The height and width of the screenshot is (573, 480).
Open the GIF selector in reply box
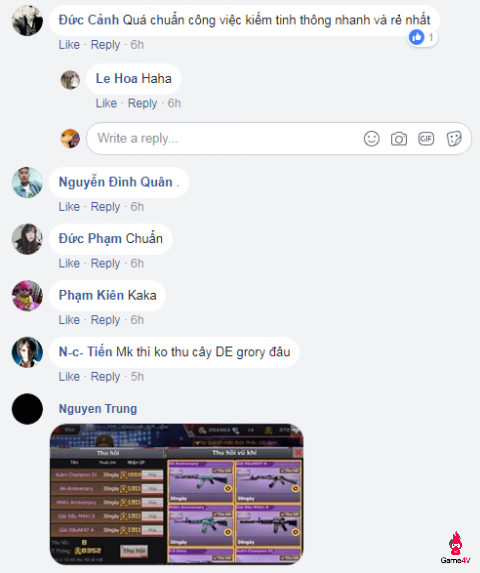pyautogui.click(x=426, y=138)
